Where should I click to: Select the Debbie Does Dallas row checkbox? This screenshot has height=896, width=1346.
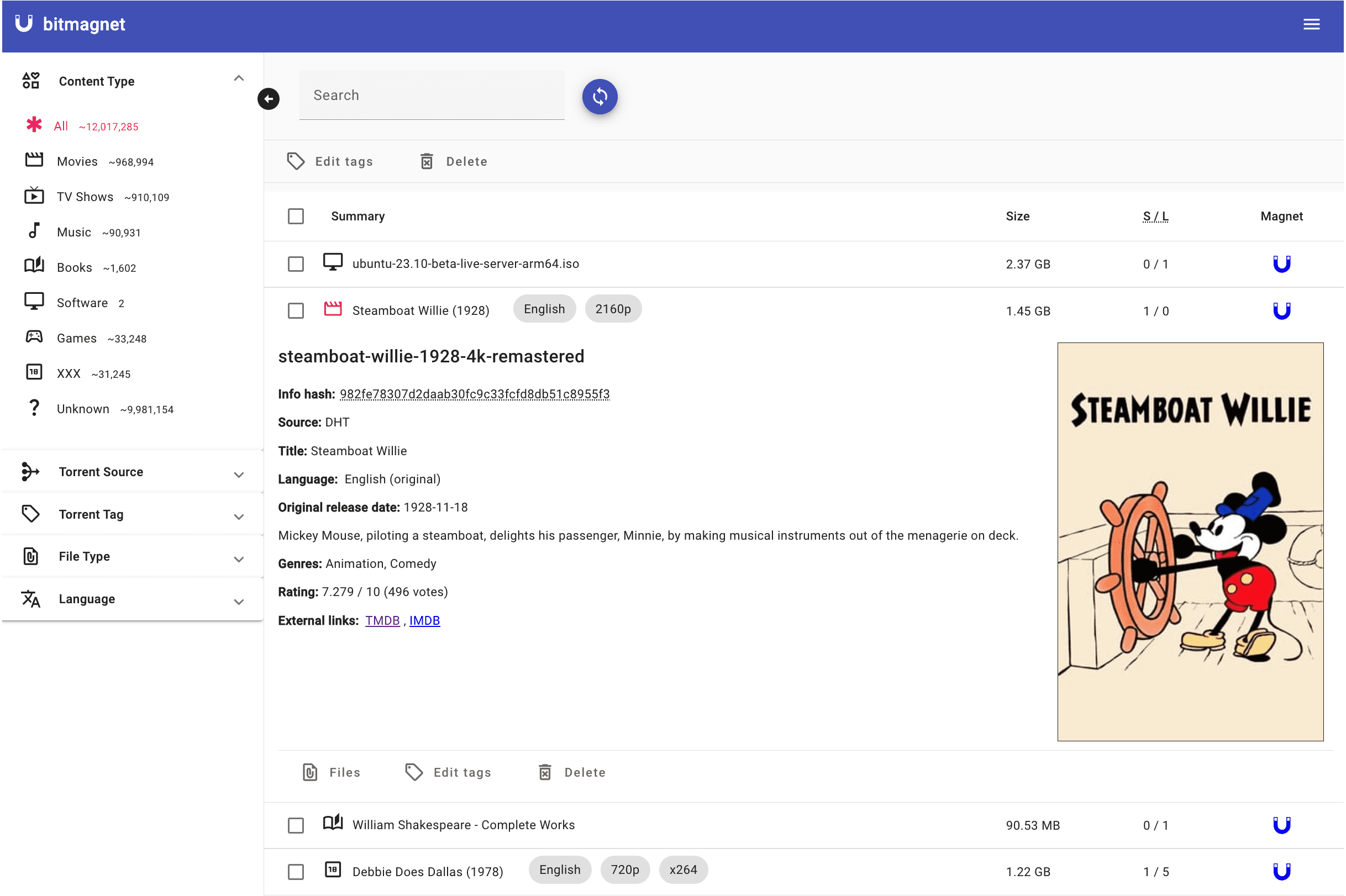tap(296, 872)
